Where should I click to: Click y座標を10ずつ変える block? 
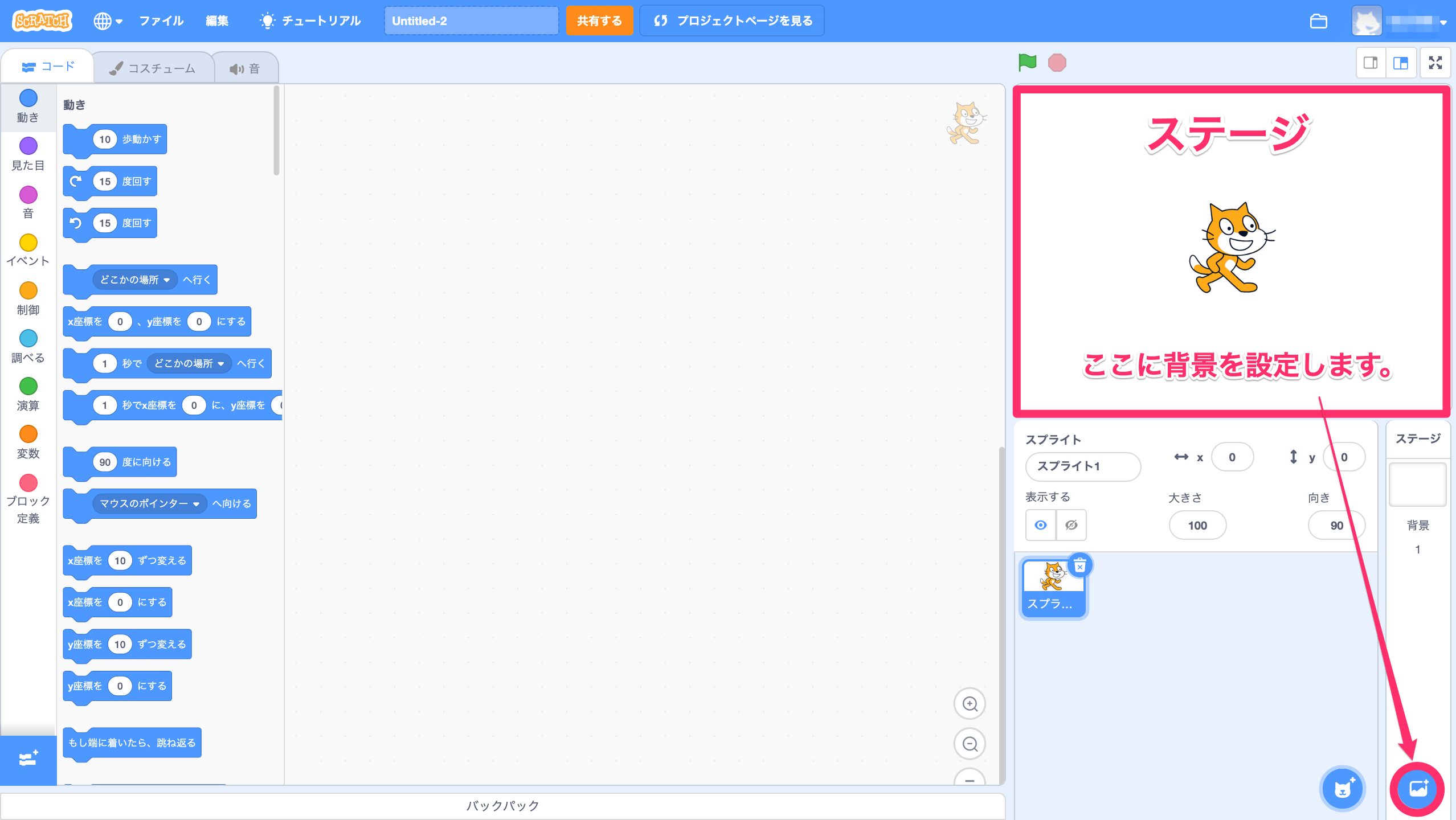tap(128, 645)
